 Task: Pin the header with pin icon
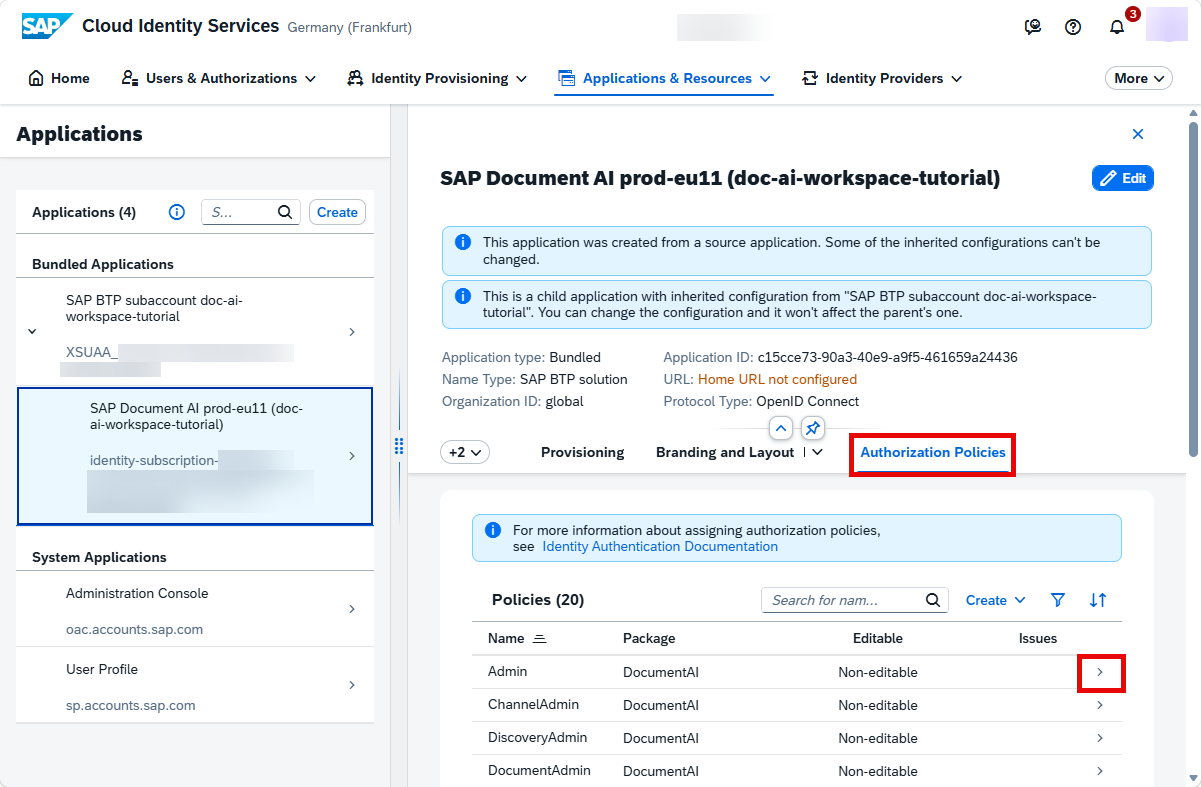[x=813, y=428]
